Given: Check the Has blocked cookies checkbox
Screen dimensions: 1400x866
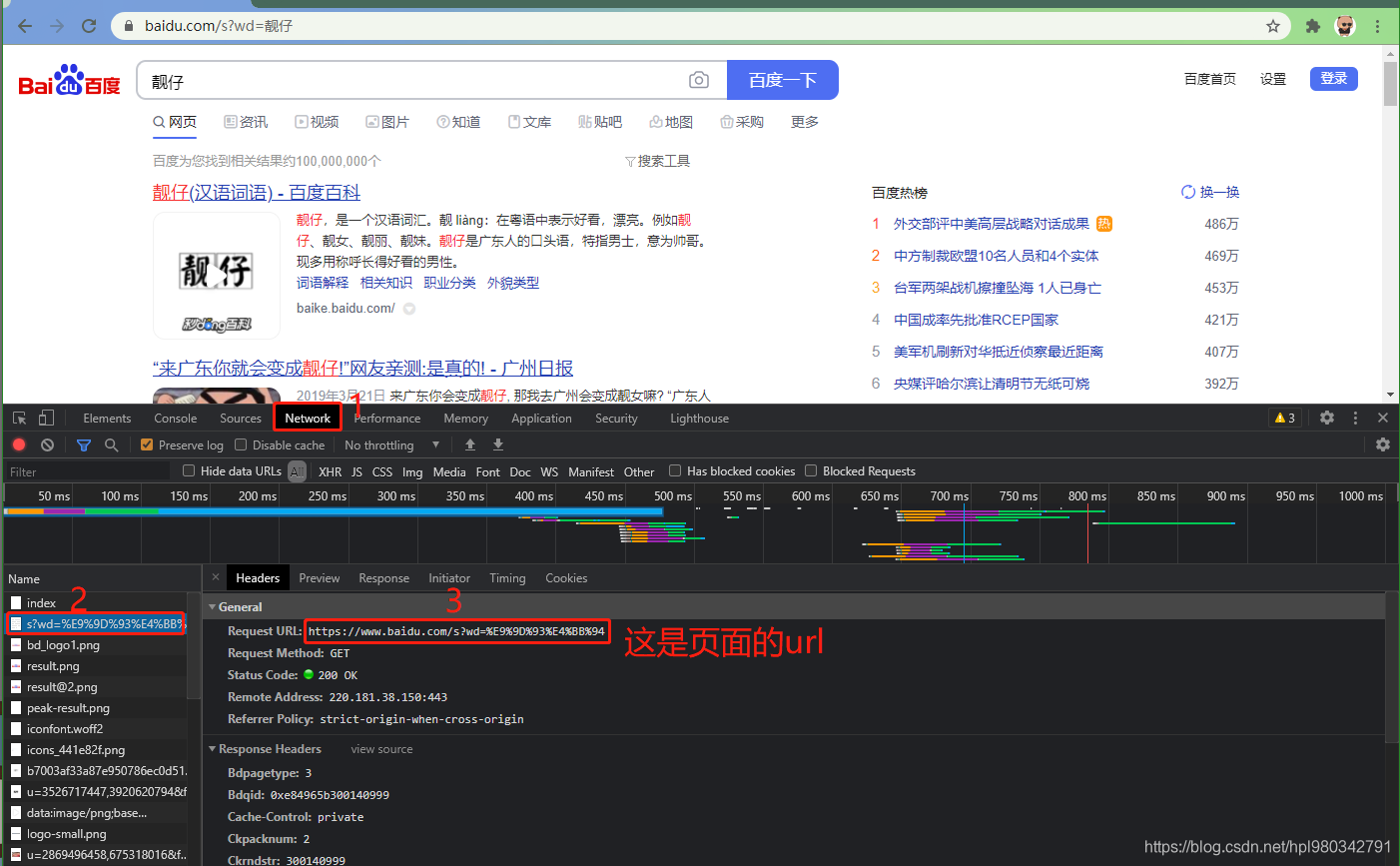Looking at the screenshot, I should click(x=675, y=470).
